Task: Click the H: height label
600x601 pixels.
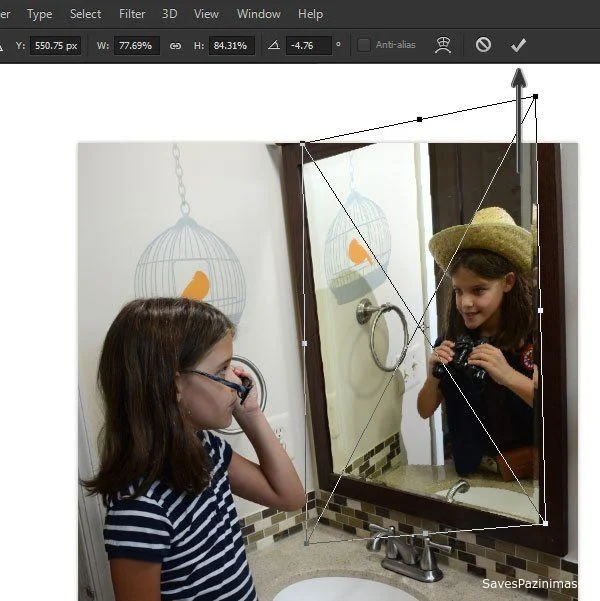Action: coord(199,46)
